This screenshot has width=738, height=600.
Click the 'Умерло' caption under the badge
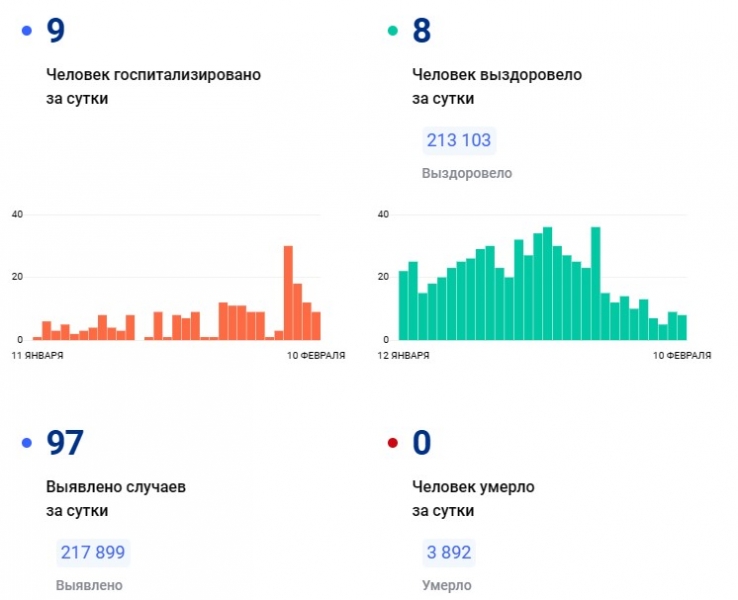446,585
